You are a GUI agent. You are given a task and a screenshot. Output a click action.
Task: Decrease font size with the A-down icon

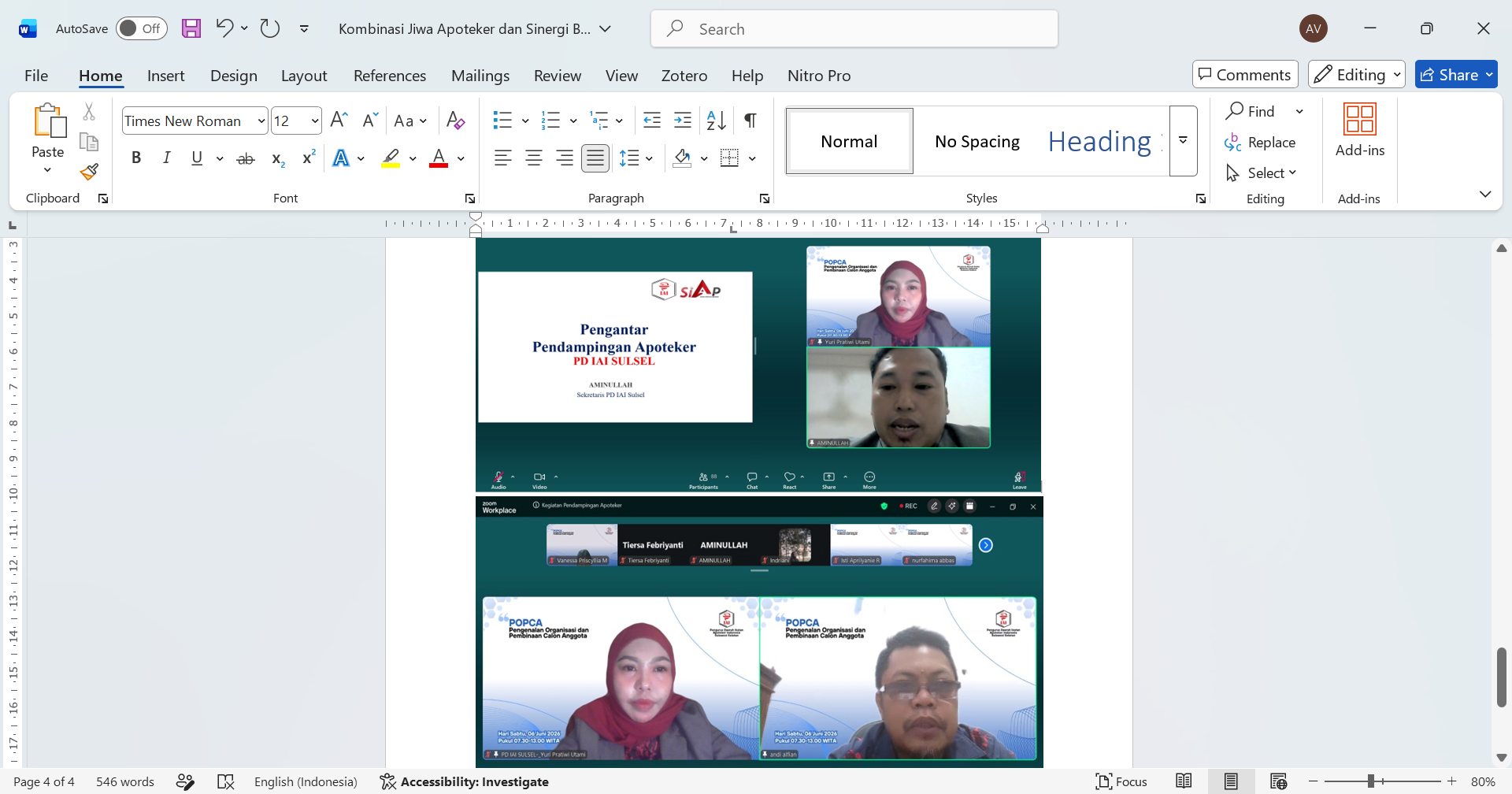(x=370, y=121)
